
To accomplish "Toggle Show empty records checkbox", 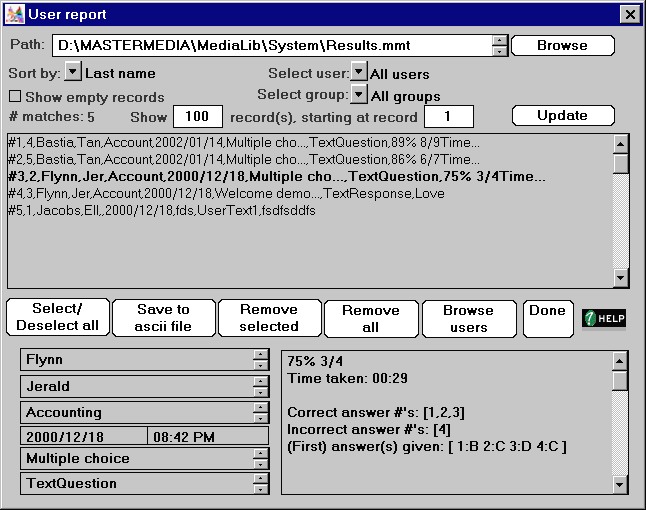I will 15,96.
